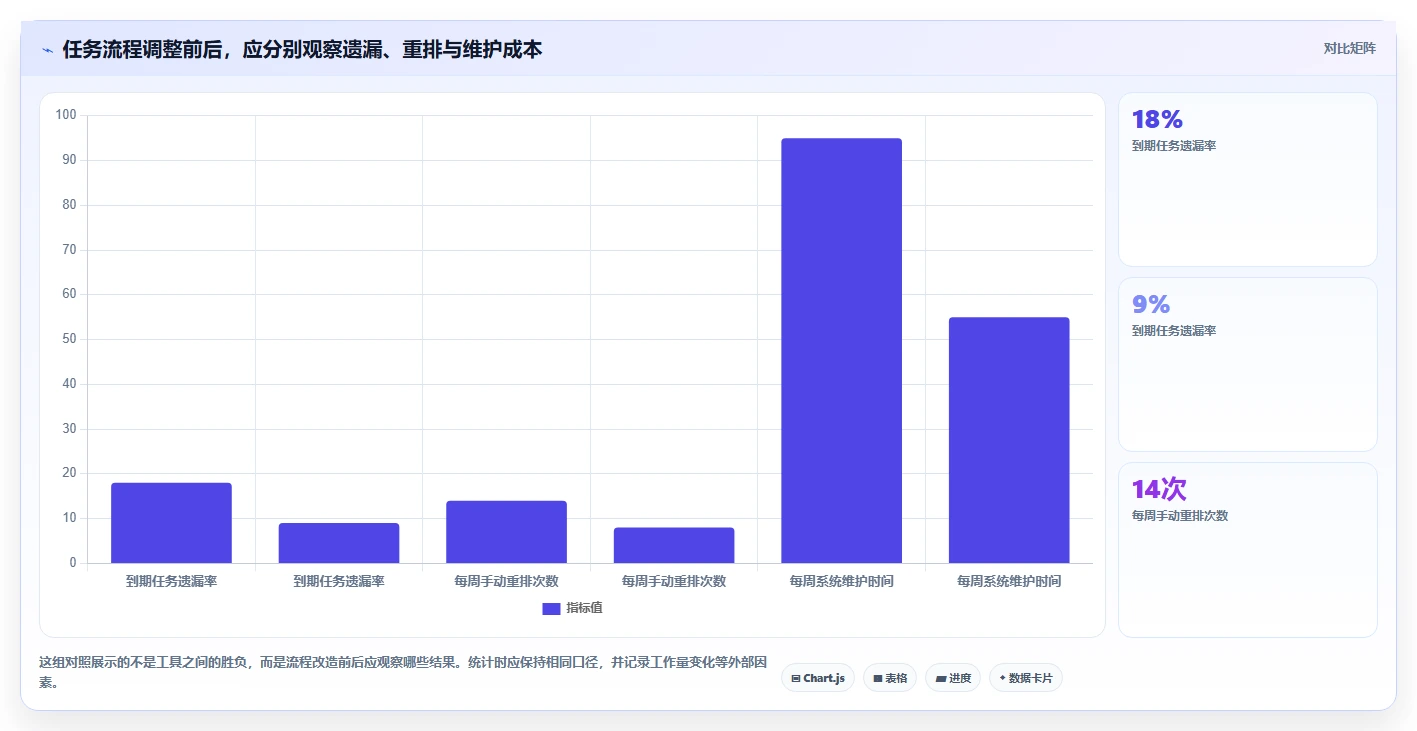The height and width of the screenshot is (731, 1417).
Task: Click the bar reaching 55
Action: 1009,440
